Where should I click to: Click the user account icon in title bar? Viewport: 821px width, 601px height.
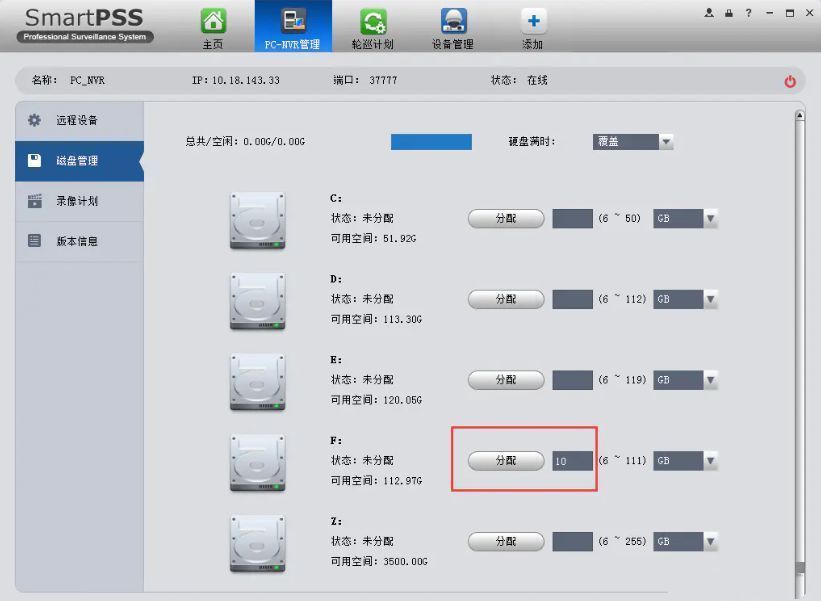[707, 13]
